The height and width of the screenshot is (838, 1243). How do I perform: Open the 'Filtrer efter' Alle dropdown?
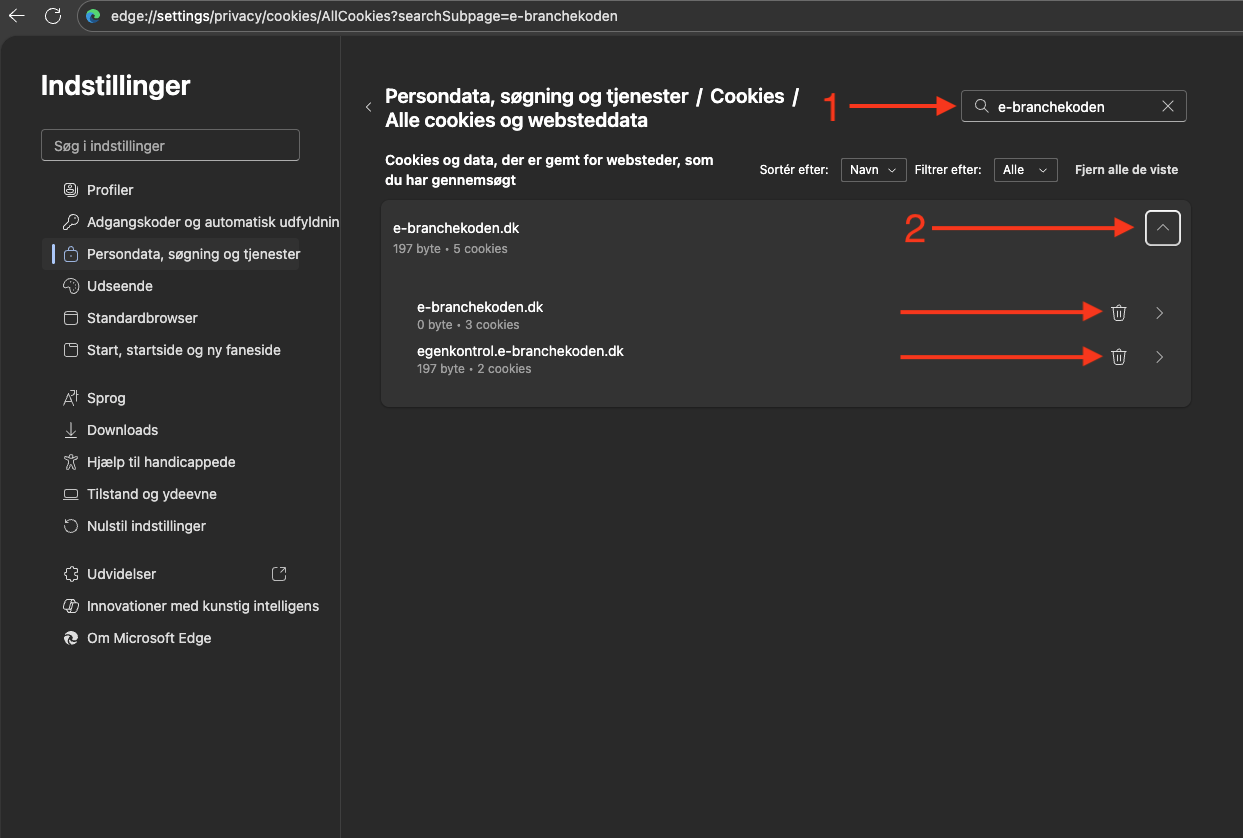coord(1025,170)
